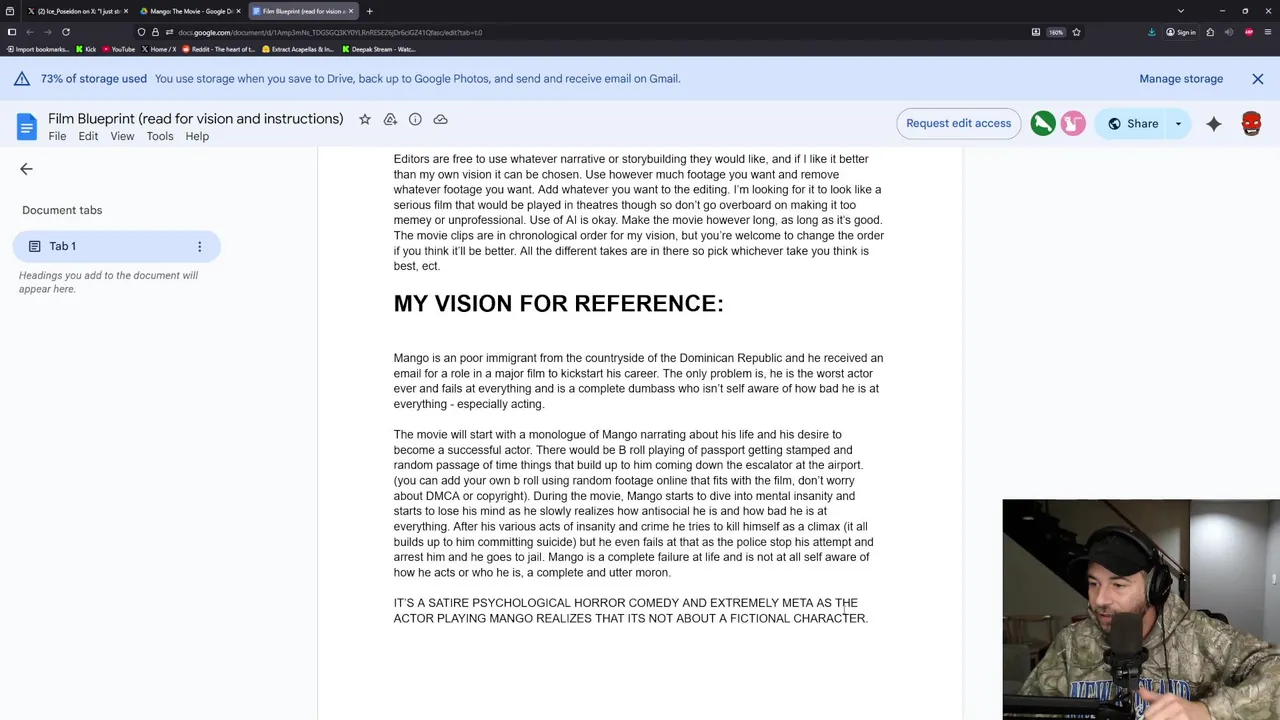Click the Gemini sparkle icon

[1213, 124]
